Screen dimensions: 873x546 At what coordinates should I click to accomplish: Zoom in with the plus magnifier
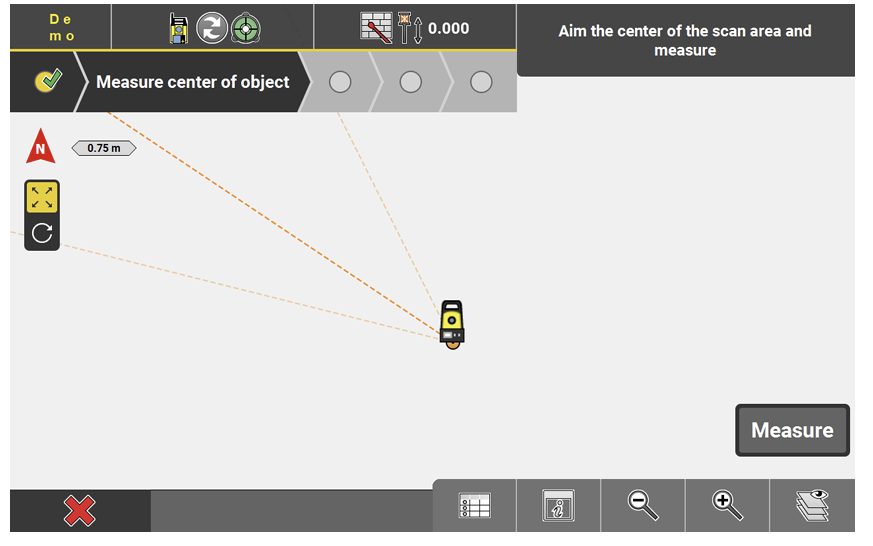pos(727,506)
